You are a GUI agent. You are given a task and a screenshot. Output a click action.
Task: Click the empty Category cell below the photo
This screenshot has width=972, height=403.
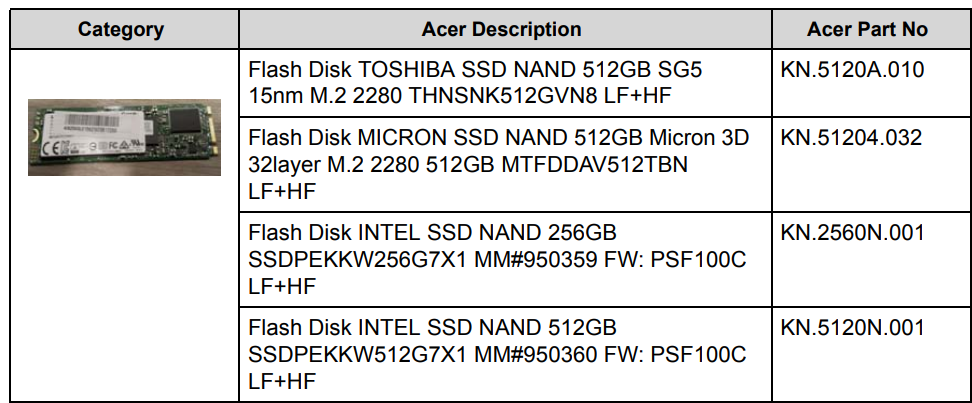click(125, 288)
